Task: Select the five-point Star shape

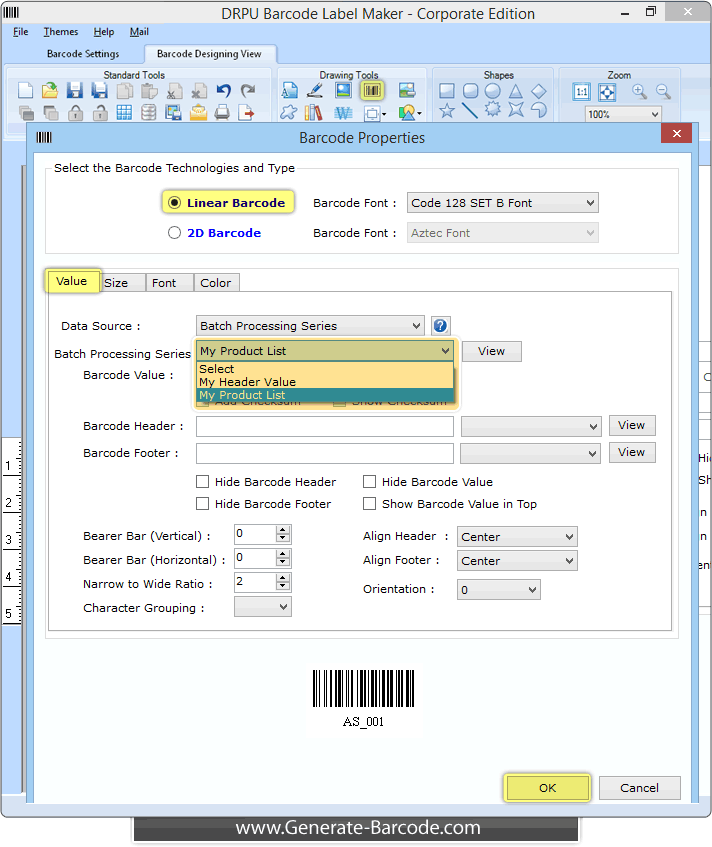Action: click(x=446, y=111)
